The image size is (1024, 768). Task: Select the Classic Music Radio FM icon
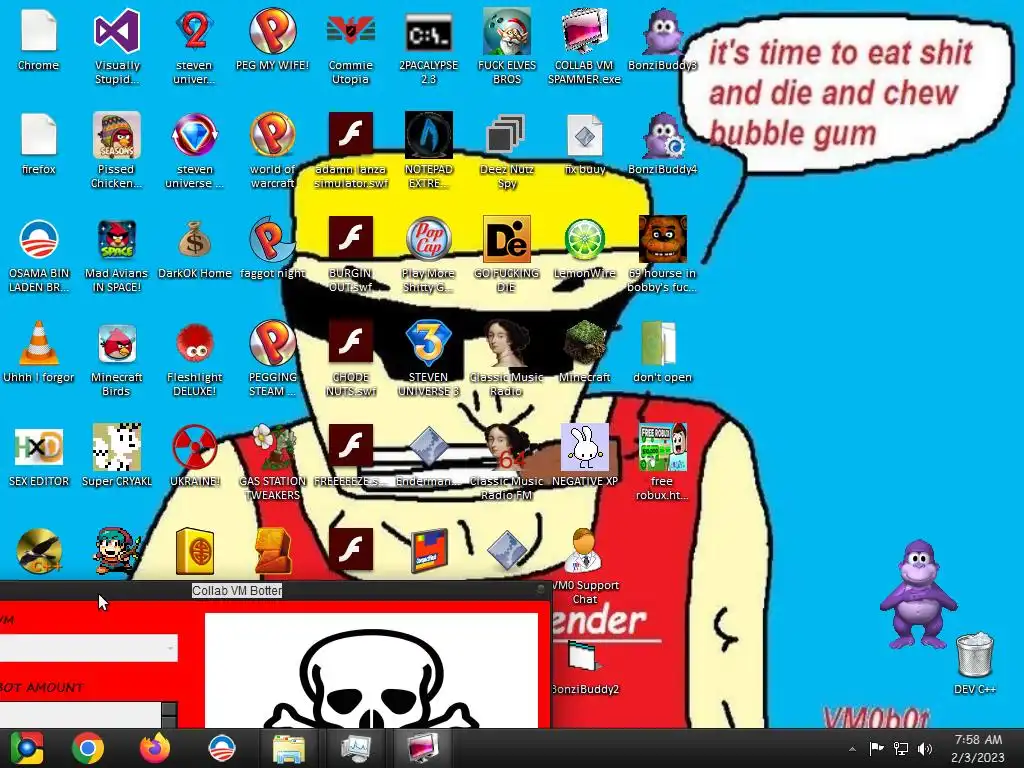pos(507,462)
